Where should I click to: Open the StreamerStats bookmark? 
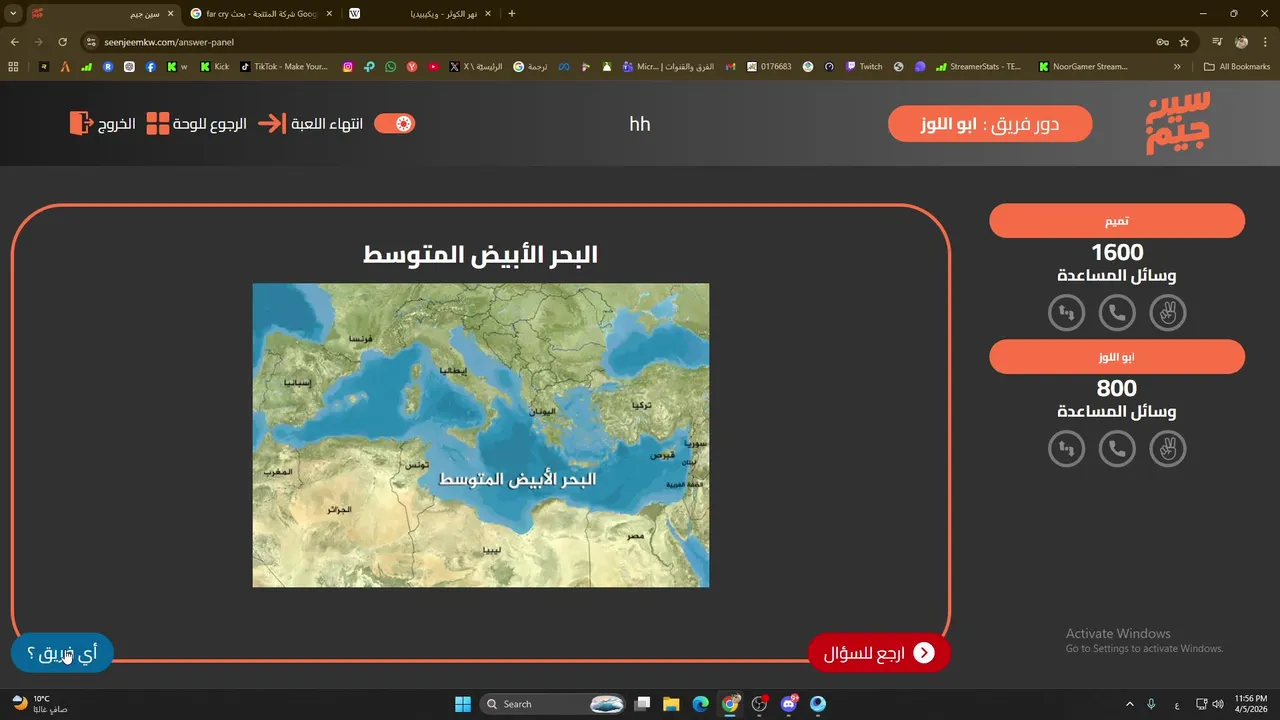[x=979, y=67]
